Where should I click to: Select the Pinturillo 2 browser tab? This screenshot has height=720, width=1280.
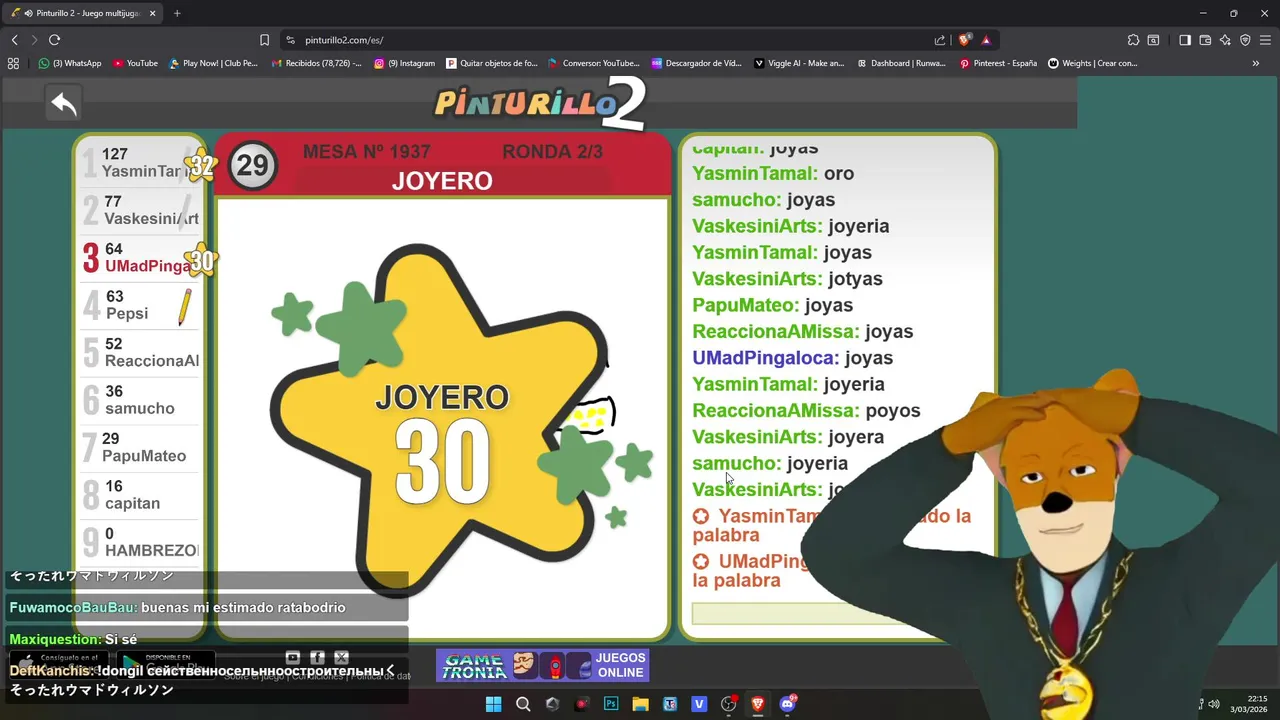coord(84,13)
